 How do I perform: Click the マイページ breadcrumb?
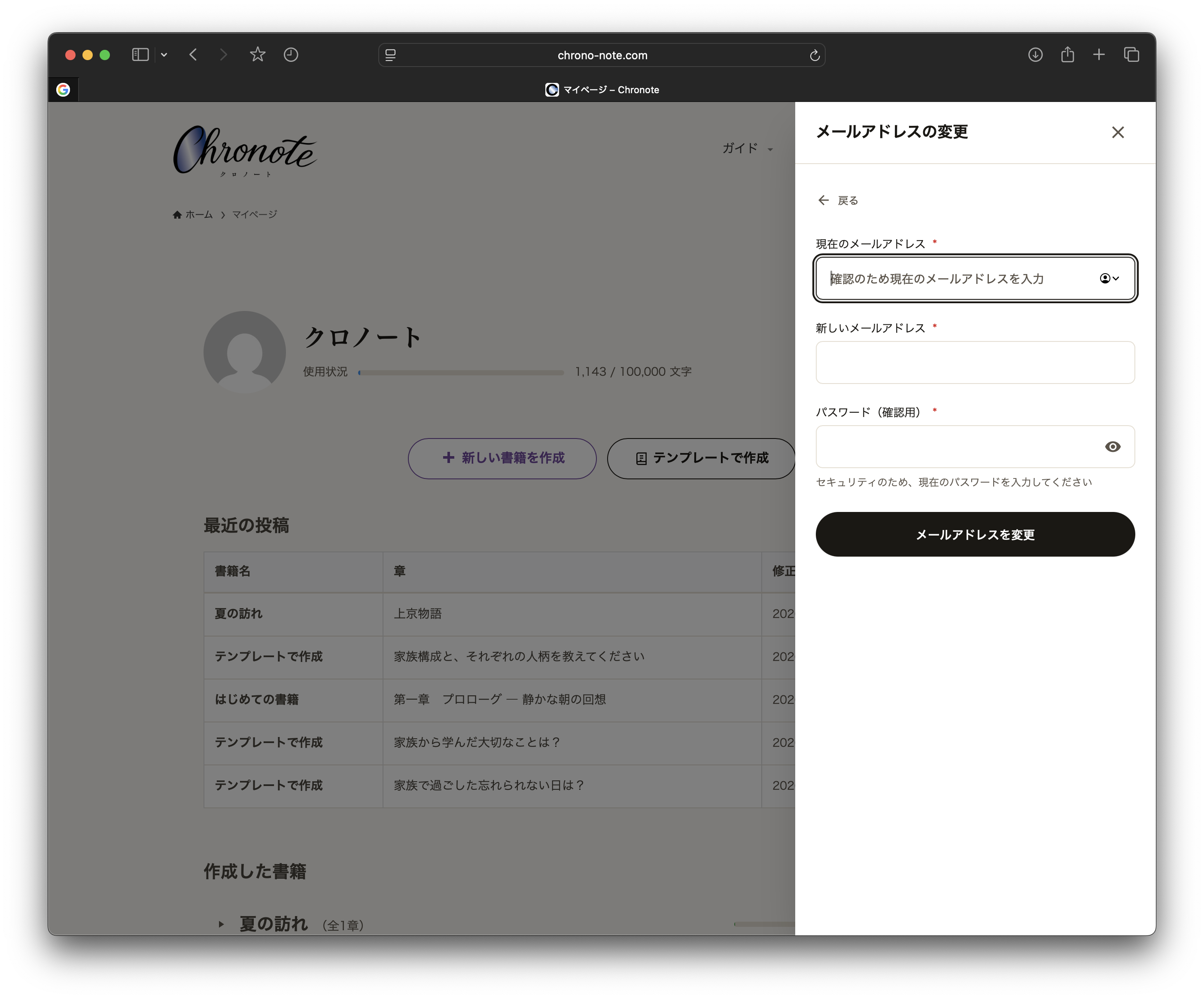coord(255,214)
